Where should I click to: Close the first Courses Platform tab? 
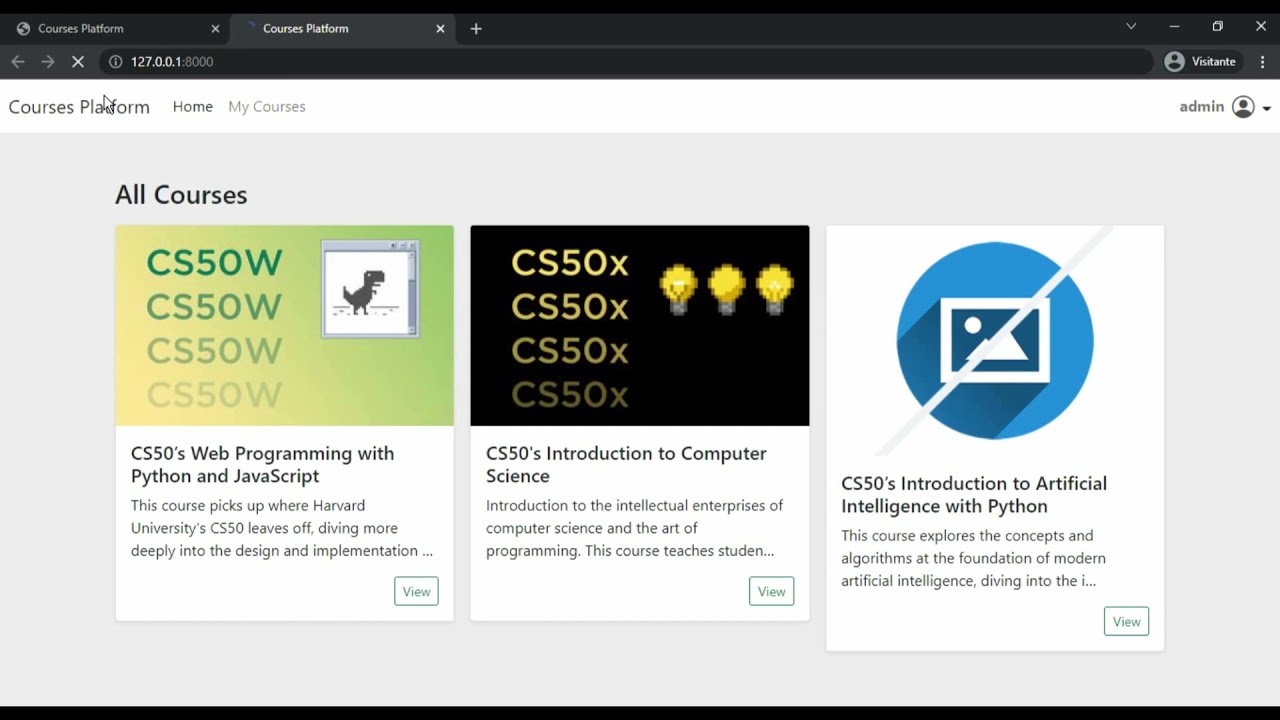click(215, 29)
